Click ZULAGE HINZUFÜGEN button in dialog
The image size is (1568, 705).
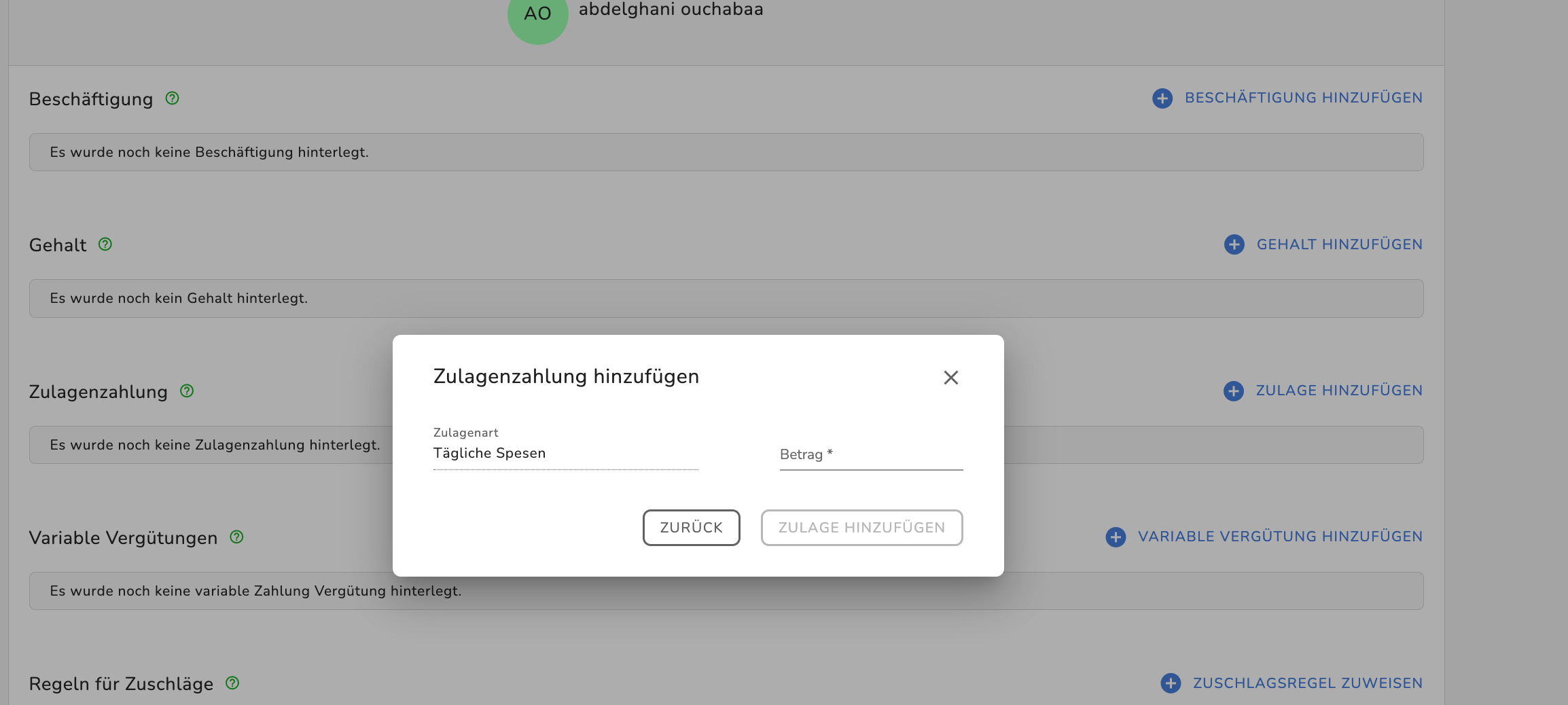point(861,528)
